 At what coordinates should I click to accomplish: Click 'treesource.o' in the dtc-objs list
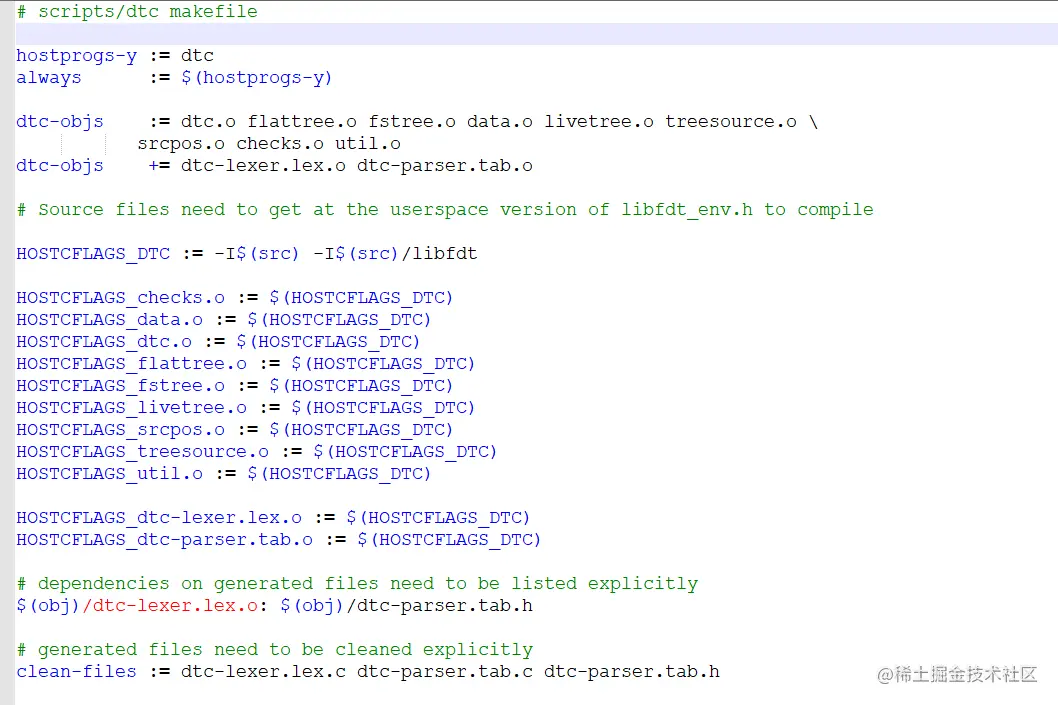pos(731,121)
